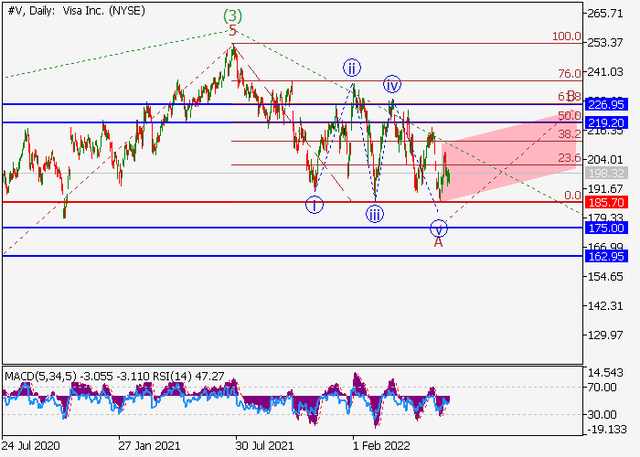Image resolution: width=640 pixels, height=457 pixels.
Task: Click the 14.543 MACD scale value
Action: tap(605, 373)
